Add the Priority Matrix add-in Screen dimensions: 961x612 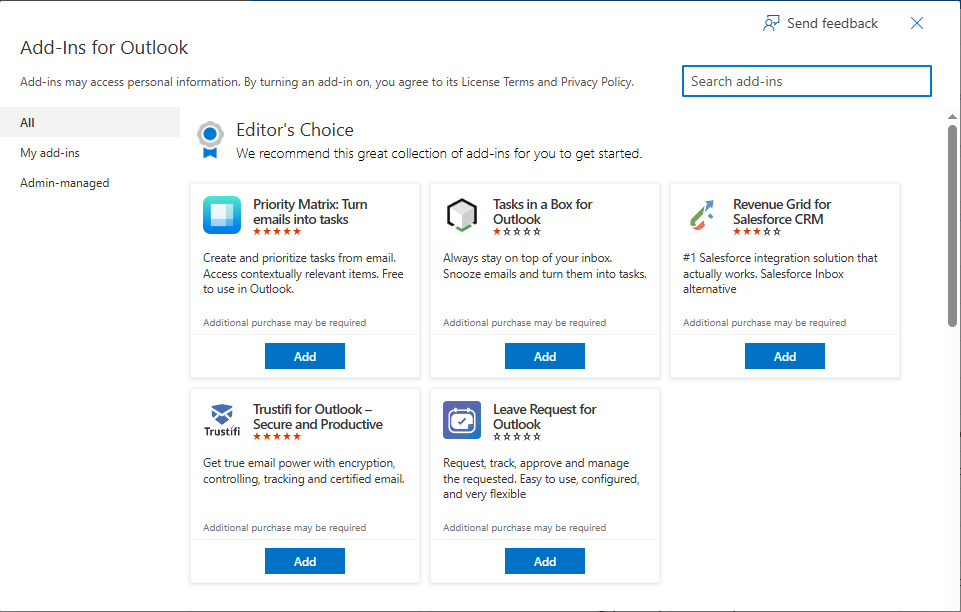point(305,357)
